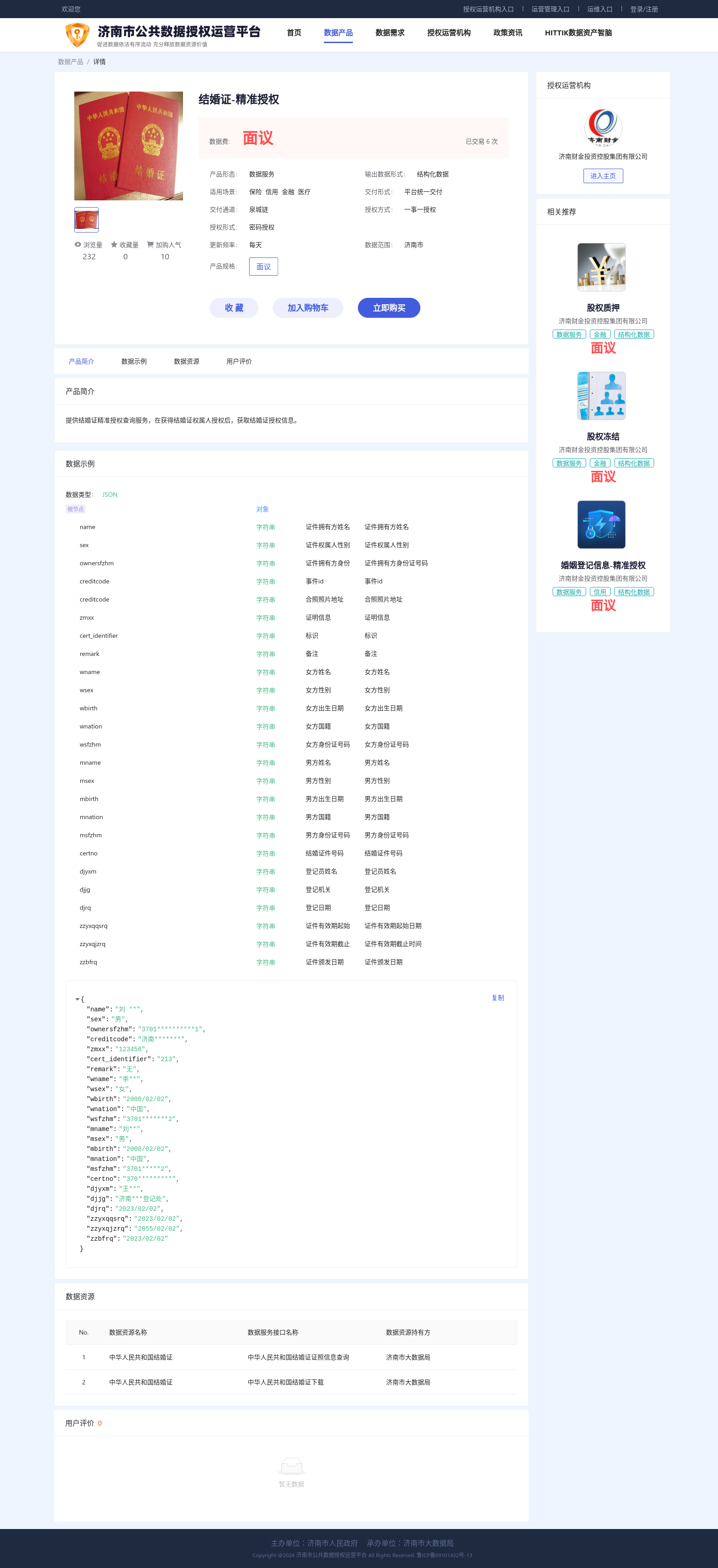Open 政策资讯 navigation item

tap(508, 33)
